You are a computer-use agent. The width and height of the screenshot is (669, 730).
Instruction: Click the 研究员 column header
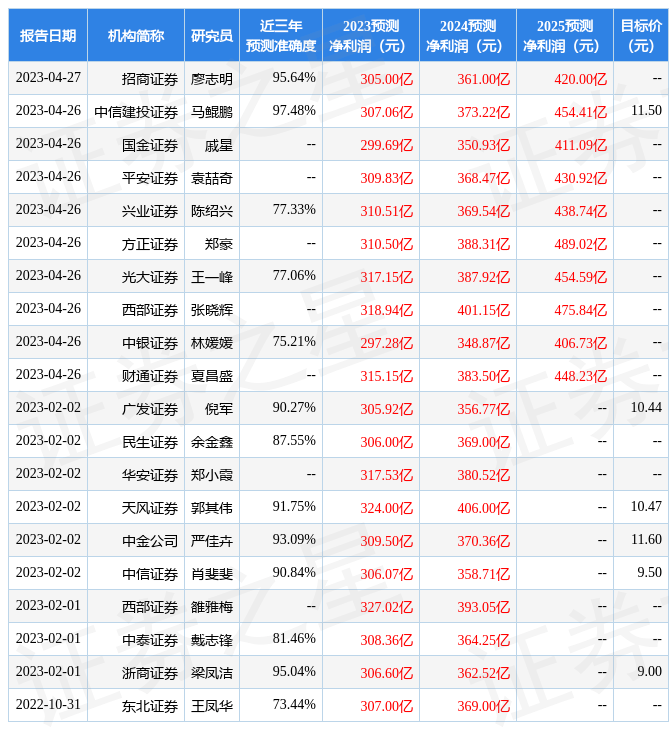point(212,35)
